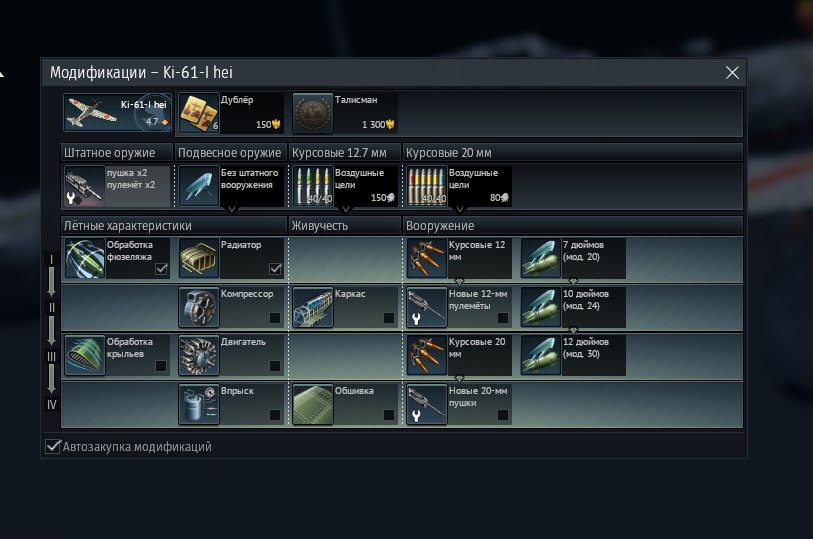Image resolution: width=813 pixels, height=539 pixels.
Task: Open the 12 дюймов (мод. 30) bomb icon
Action: (x=541, y=356)
